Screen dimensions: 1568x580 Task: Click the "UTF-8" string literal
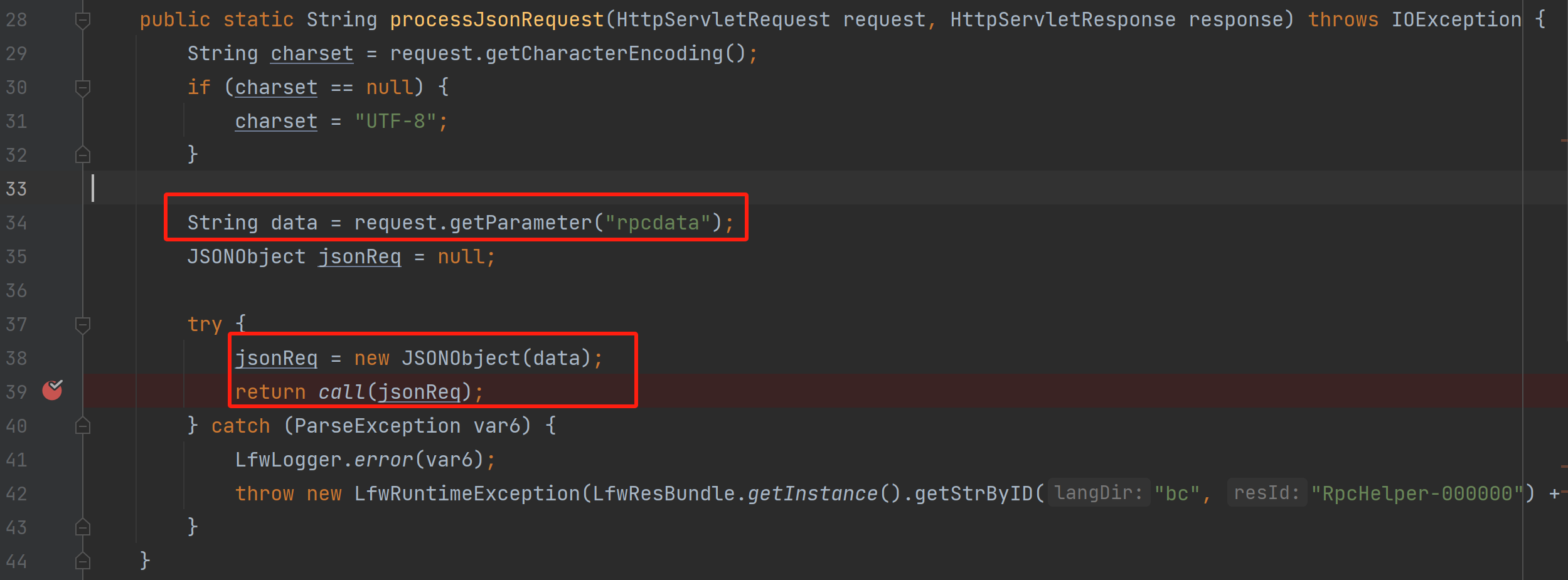point(395,122)
